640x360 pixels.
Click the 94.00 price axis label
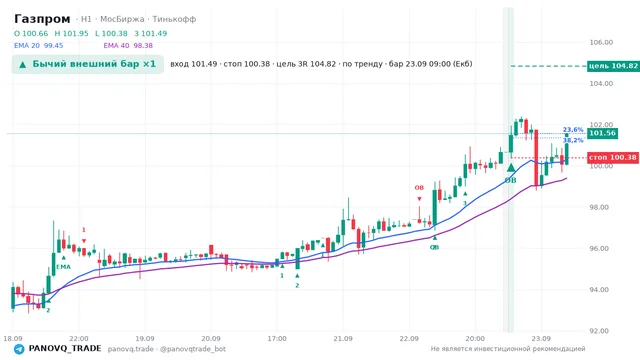[598, 290]
